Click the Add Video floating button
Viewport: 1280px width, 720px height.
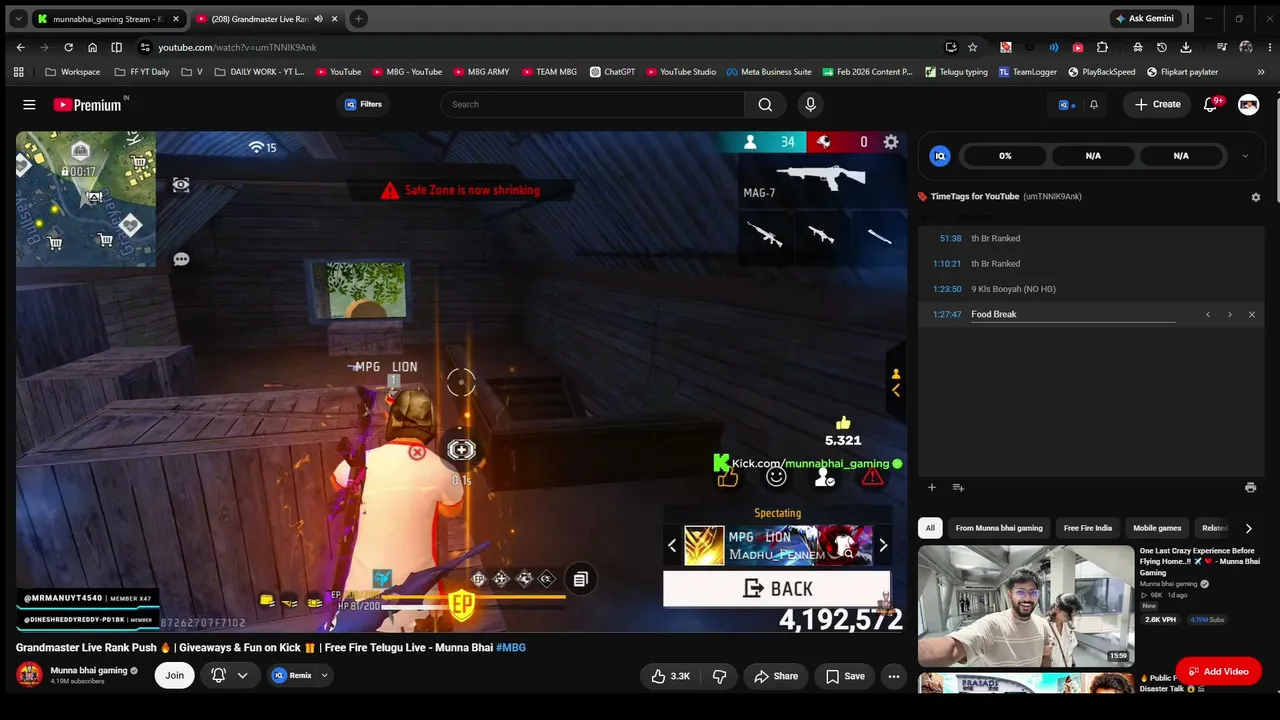tap(1218, 671)
